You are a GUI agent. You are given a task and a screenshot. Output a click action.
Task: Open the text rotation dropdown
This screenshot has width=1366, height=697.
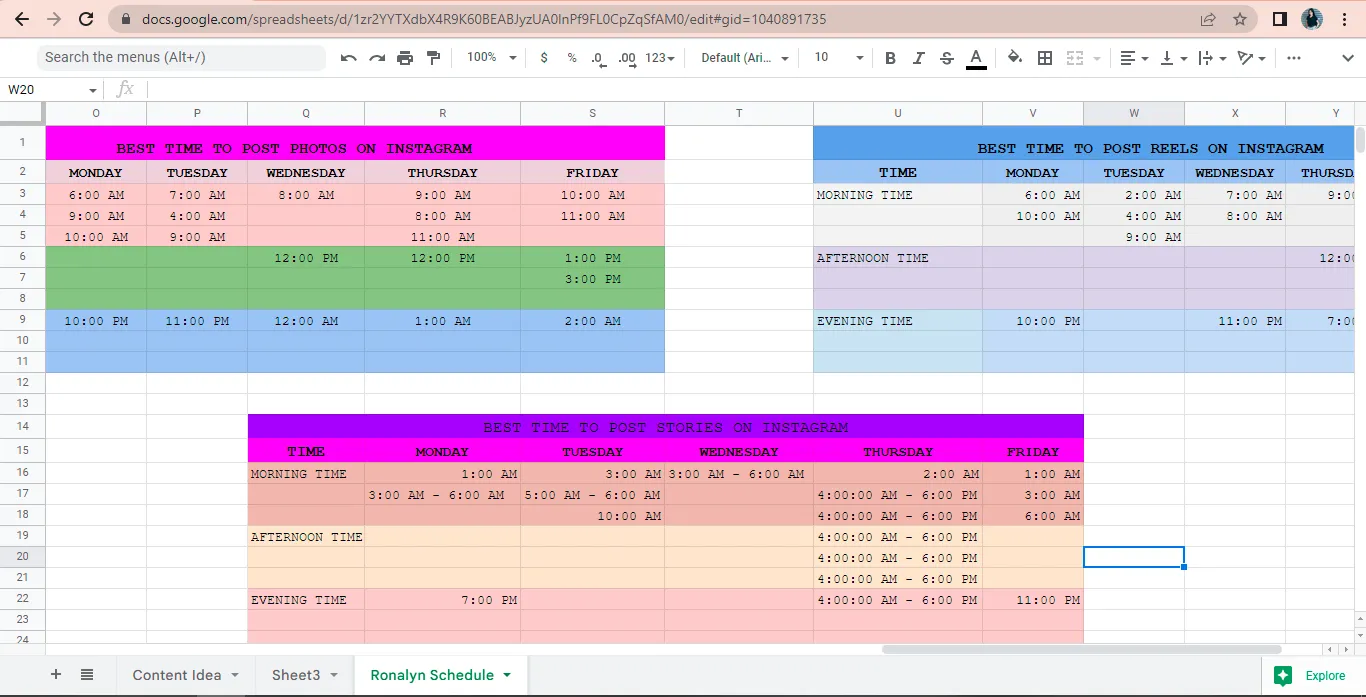click(1251, 58)
